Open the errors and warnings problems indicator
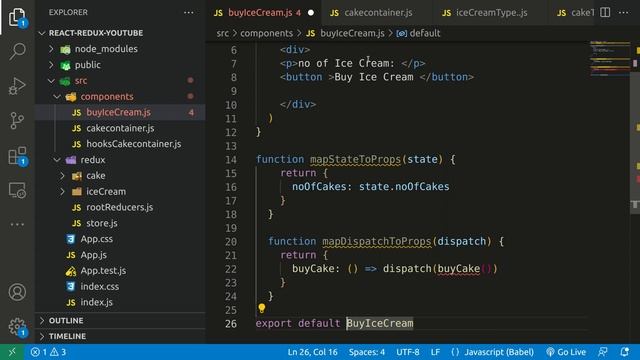Screen dimensions: 640x360 click(x=48, y=352)
